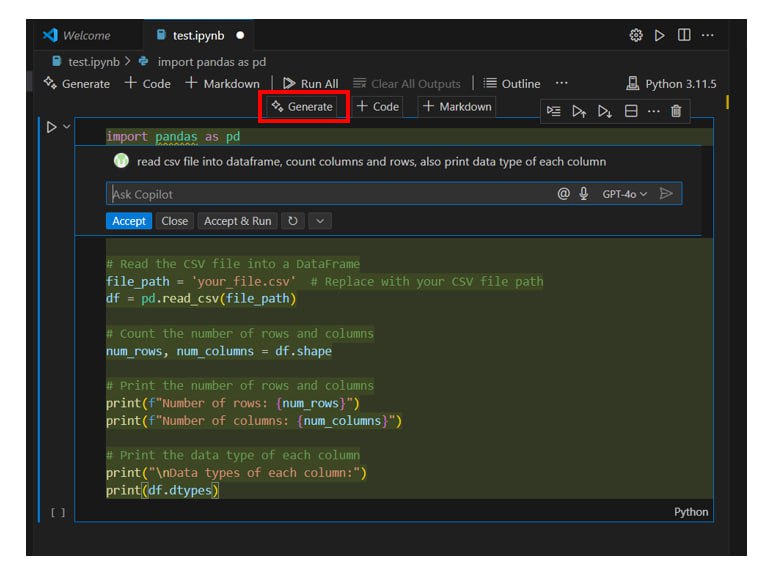Split the cell using cell toolbar icon

click(631, 111)
